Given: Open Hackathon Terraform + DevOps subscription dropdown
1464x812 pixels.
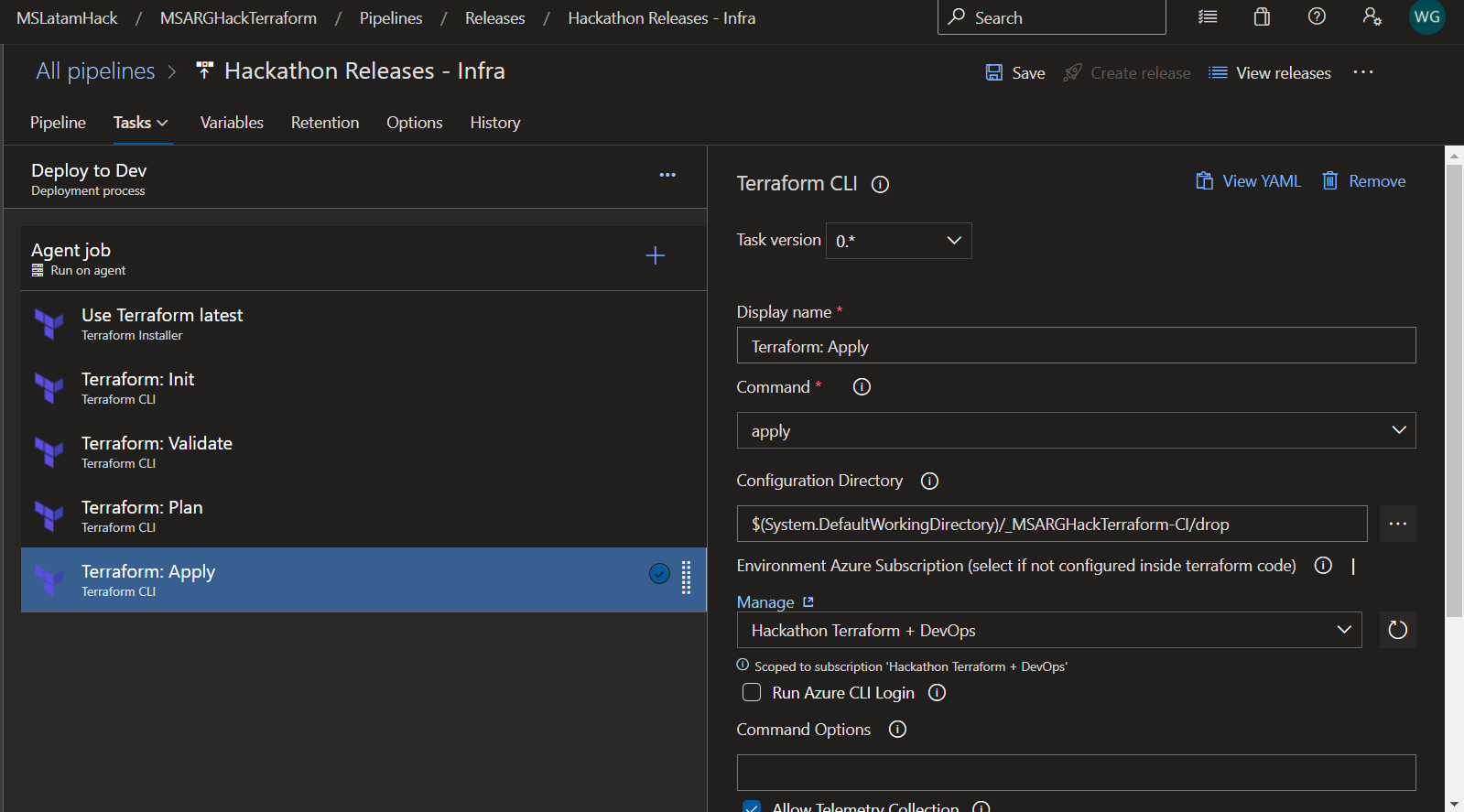Looking at the screenshot, I should 1049,630.
